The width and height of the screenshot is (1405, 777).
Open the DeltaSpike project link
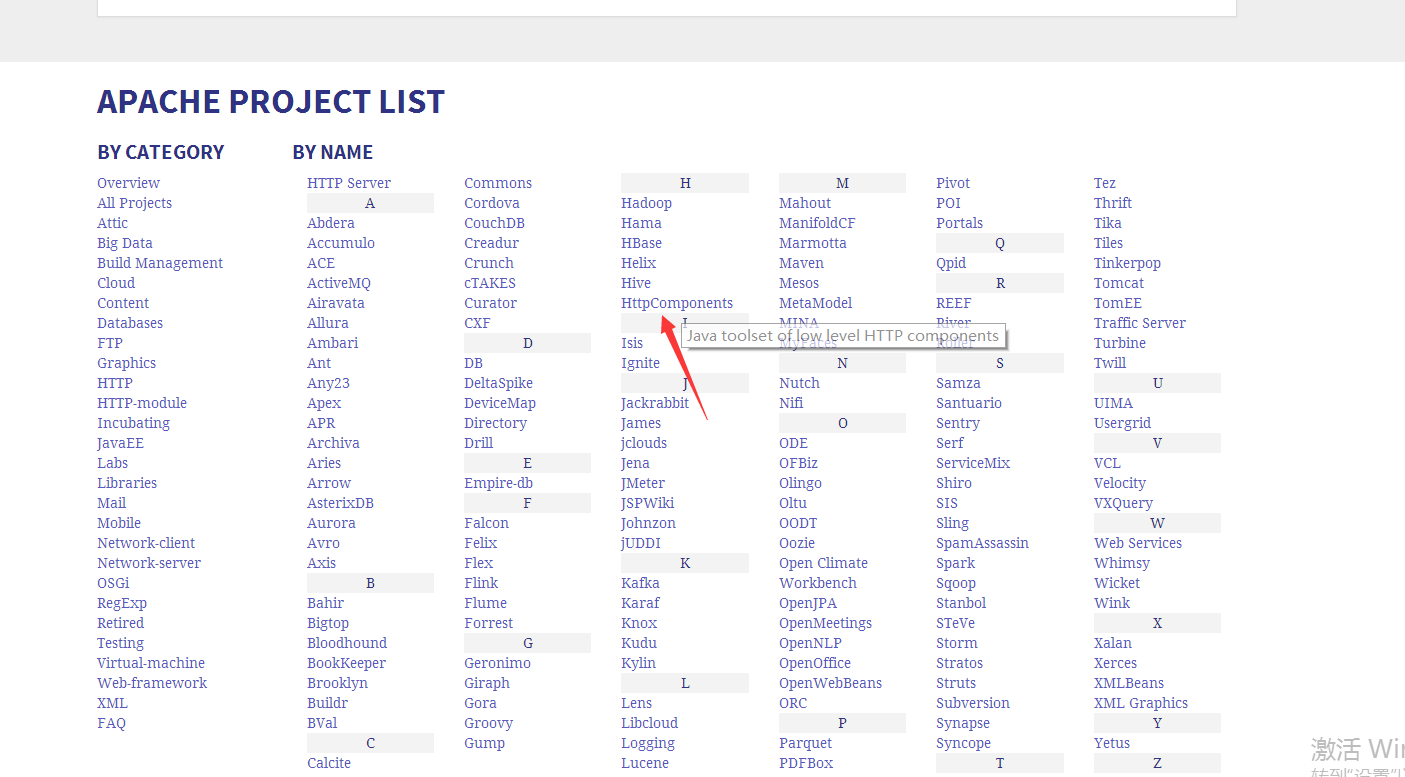tap(498, 383)
